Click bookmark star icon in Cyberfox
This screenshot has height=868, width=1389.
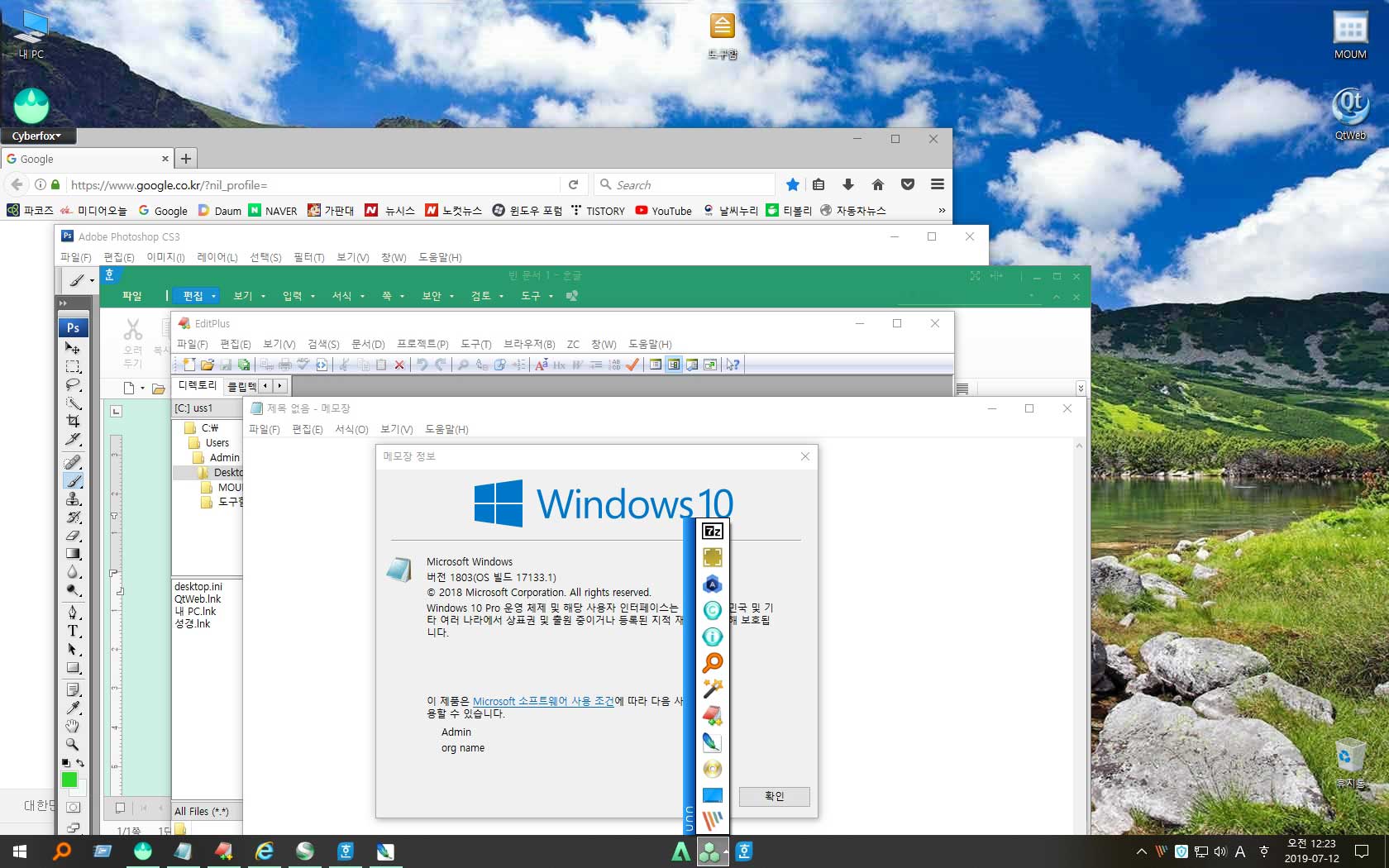pyautogui.click(x=793, y=184)
